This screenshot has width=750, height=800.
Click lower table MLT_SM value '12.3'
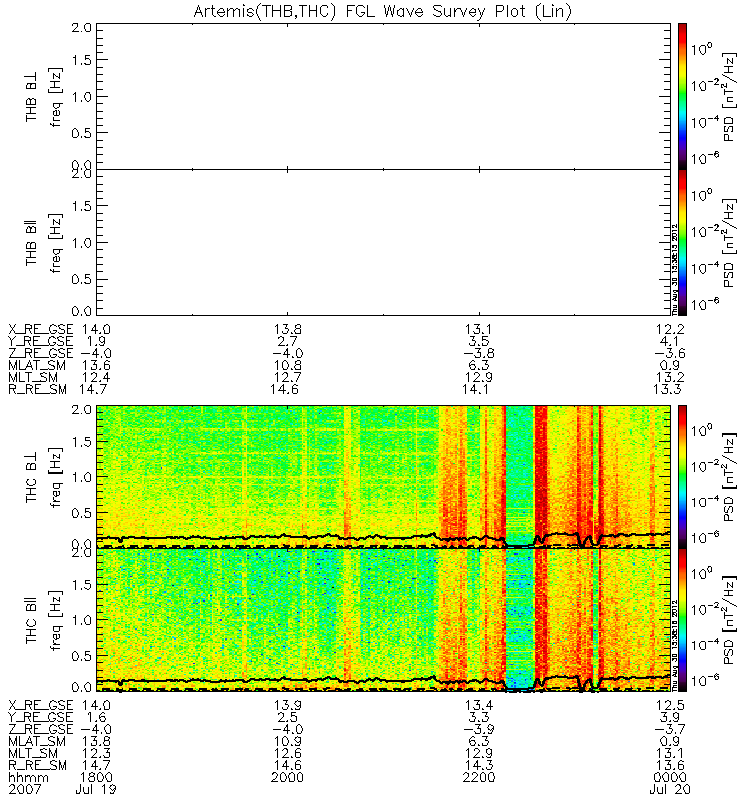click(x=96, y=753)
